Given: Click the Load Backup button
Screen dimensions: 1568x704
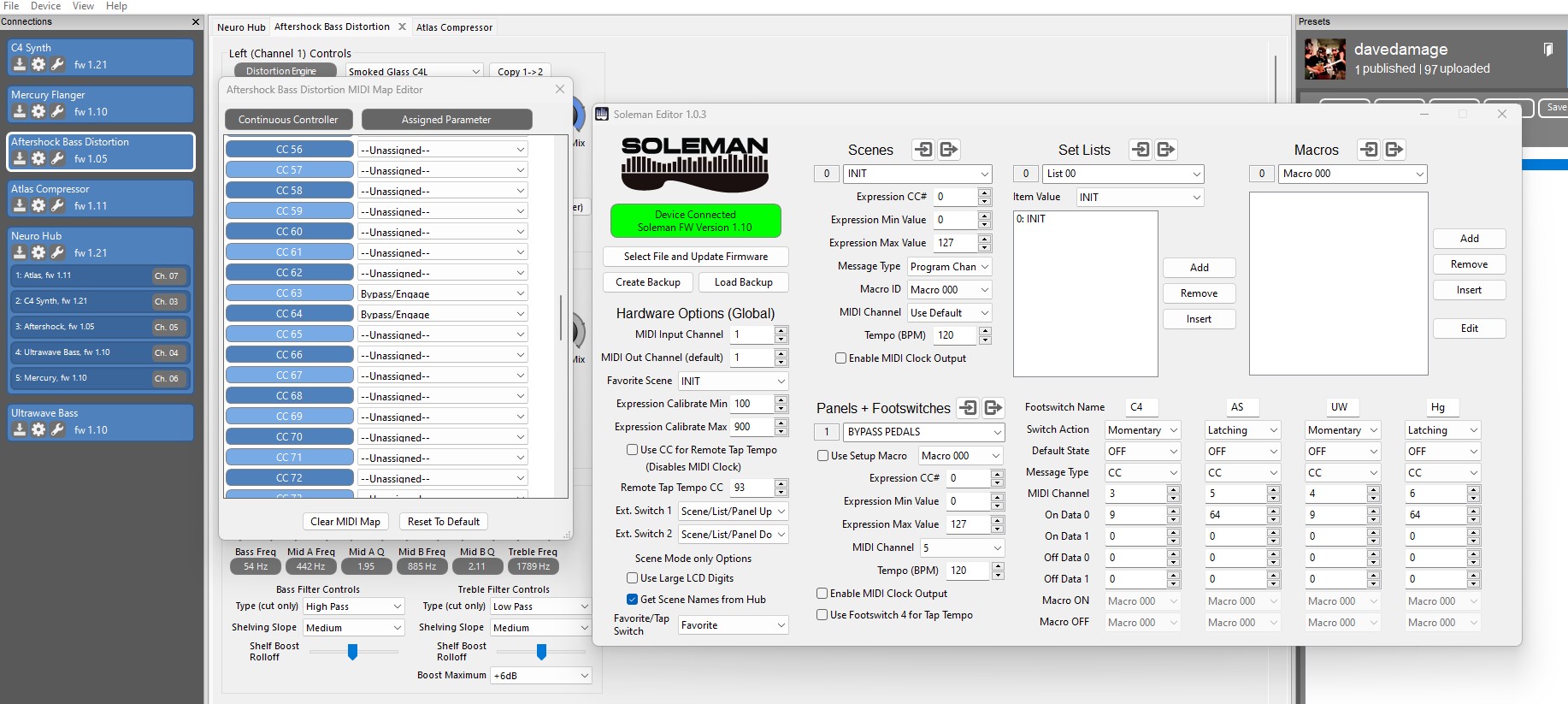Looking at the screenshot, I should (x=744, y=282).
